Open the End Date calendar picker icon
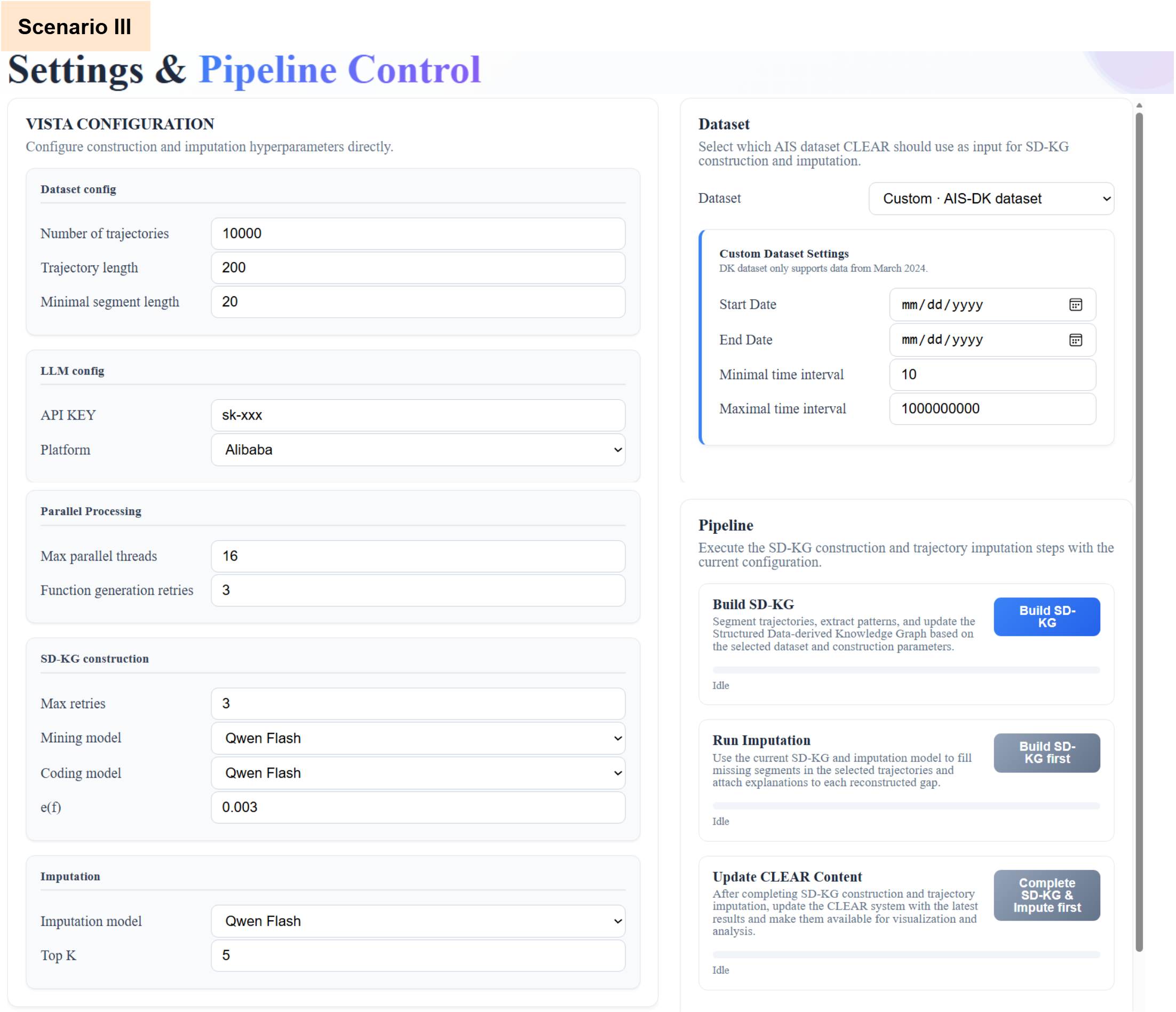The width and height of the screenshot is (1176, 1012). point(1075,339)
